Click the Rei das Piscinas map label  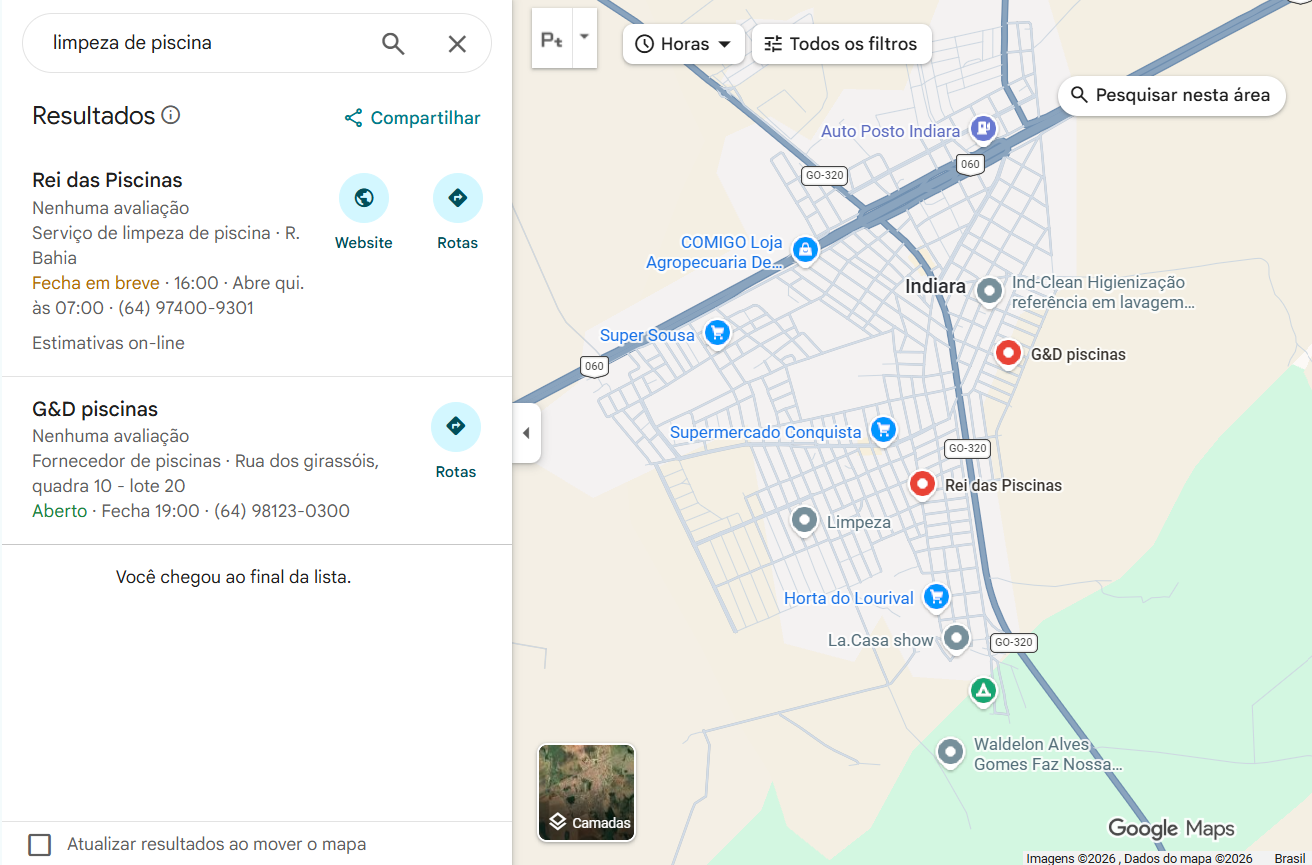(1003, 485)
